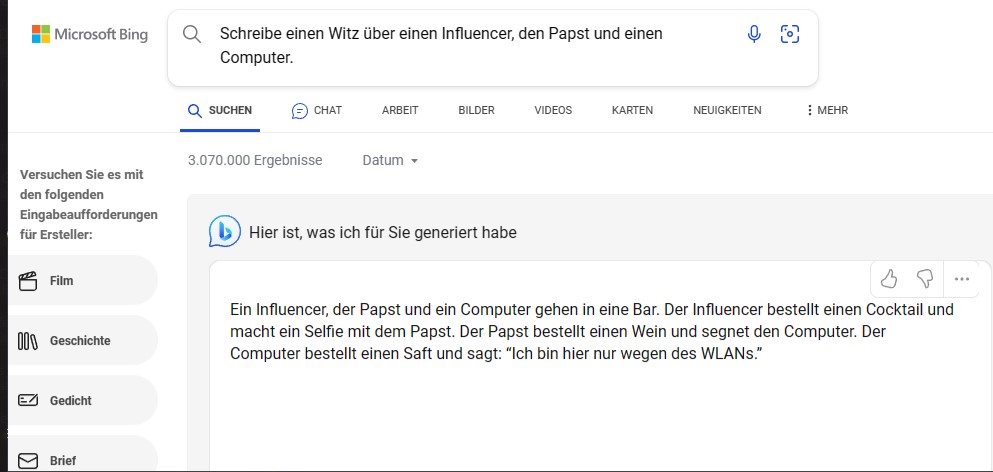Viewport: 993px width, 472px height.
Task: Click the Bing chat bubble logo
Action: 224,231
